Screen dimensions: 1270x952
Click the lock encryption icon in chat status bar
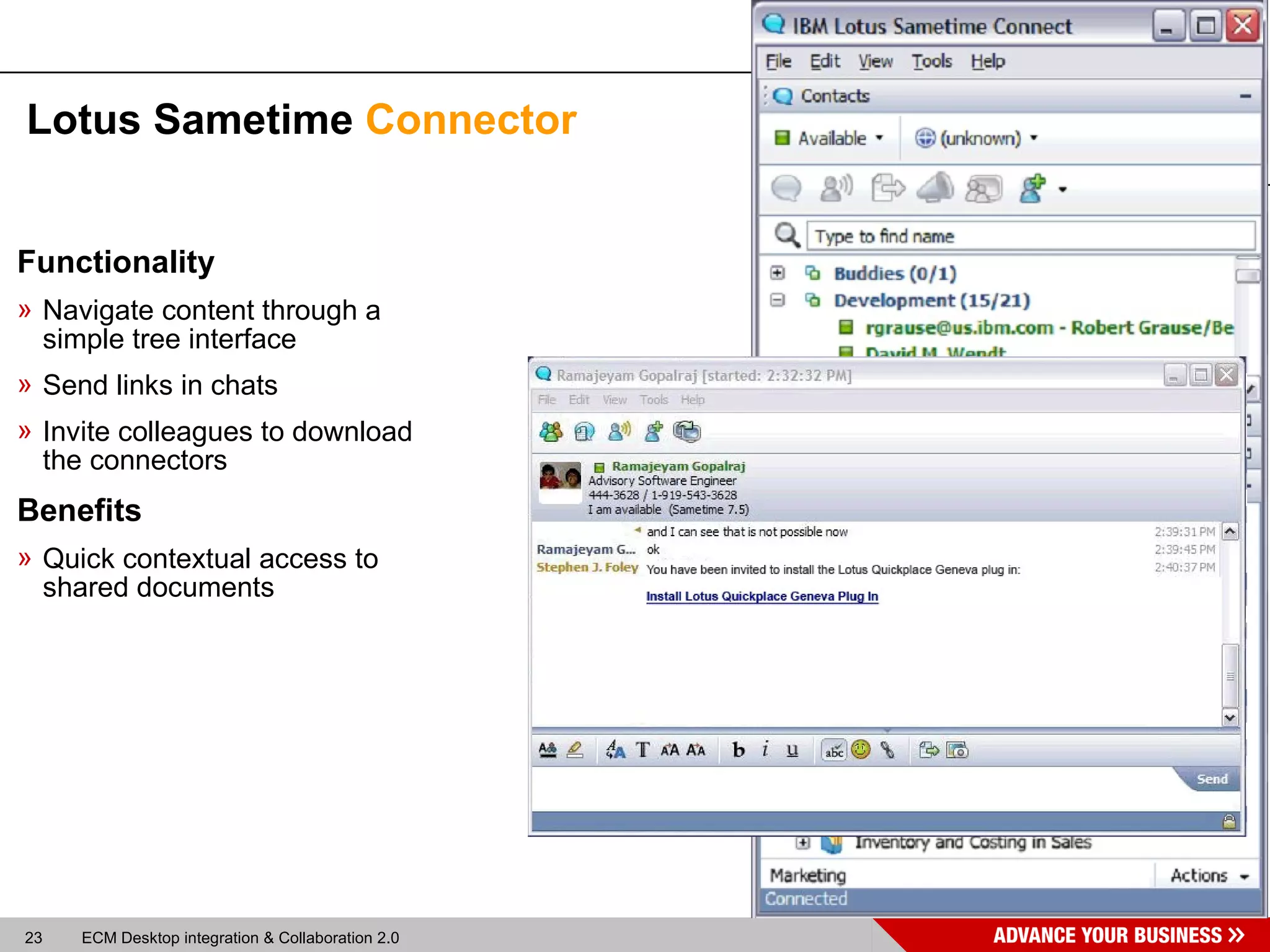(x=1229, y=822)
